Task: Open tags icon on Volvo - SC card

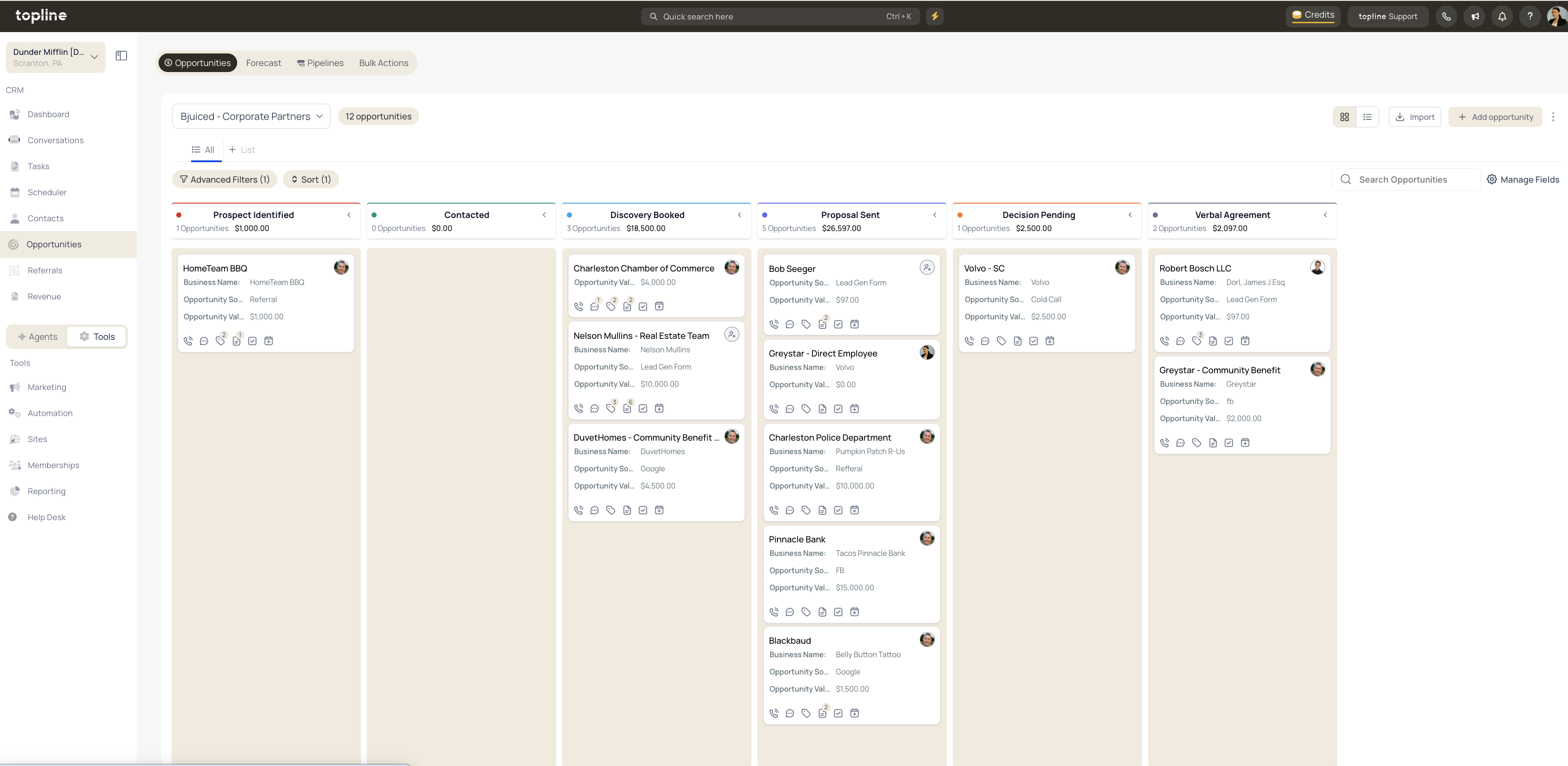Action: (x=1001, y=341)
